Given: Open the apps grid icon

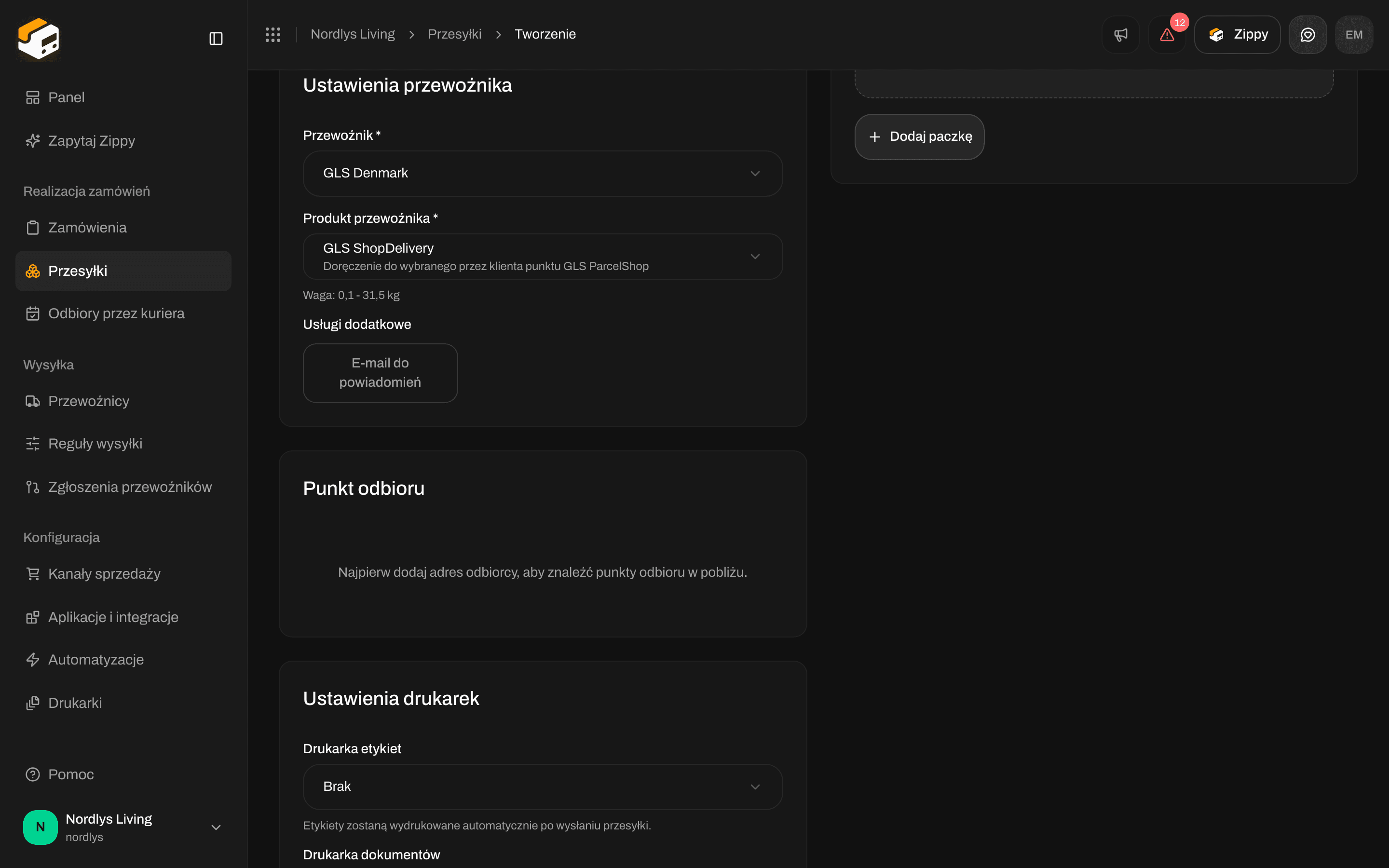Looking at the screenshot, I should click(x=272, y=34).
